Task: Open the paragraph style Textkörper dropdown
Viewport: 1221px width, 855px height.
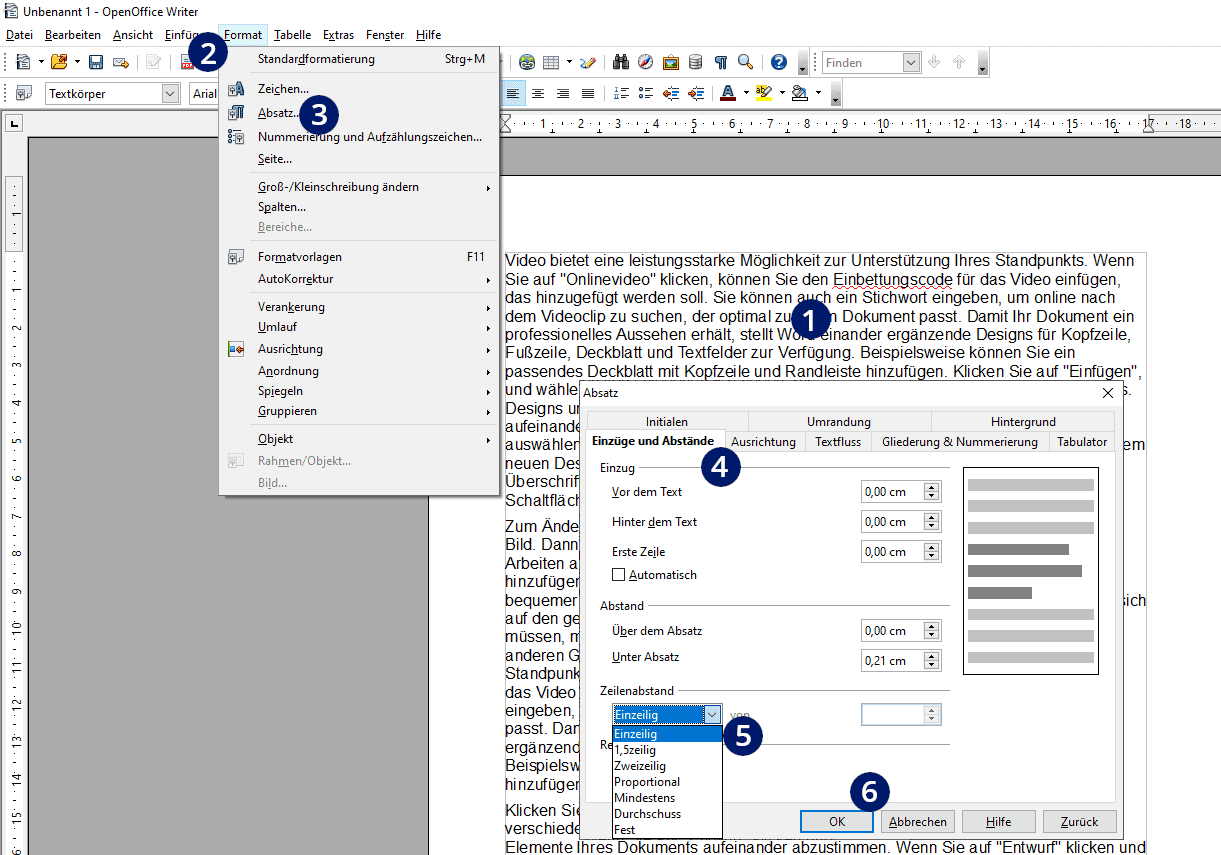Action: click(170, 93)
